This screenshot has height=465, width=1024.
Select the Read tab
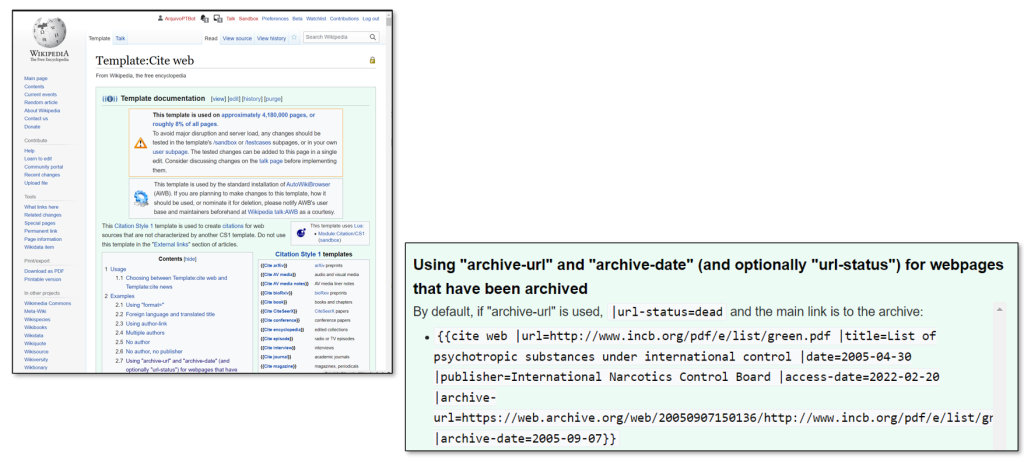pos(210,39)
